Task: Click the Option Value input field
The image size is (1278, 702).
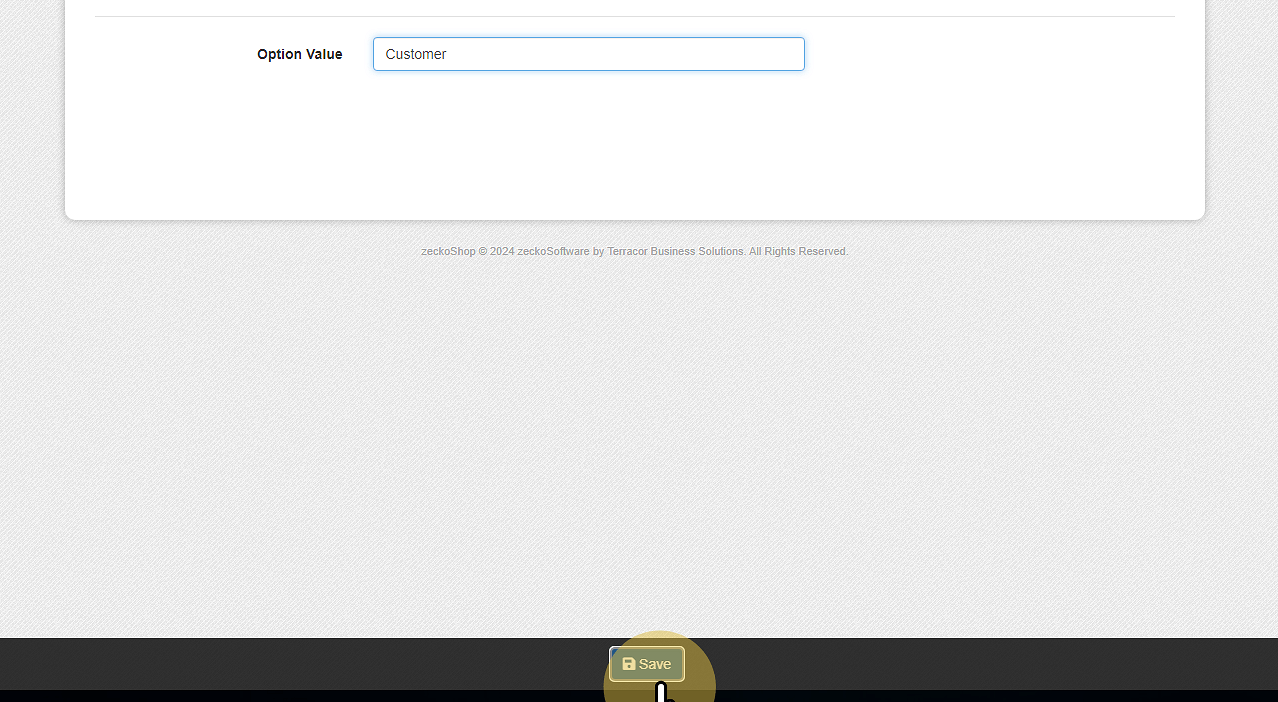Action: pos(589,54)
